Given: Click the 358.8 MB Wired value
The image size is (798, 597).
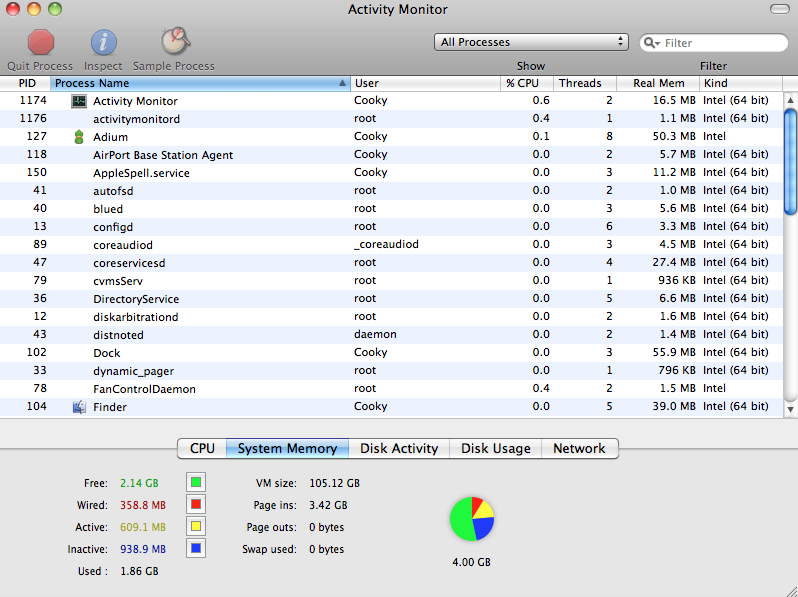Looking at the screenshot, I should (x=143, y=505).
